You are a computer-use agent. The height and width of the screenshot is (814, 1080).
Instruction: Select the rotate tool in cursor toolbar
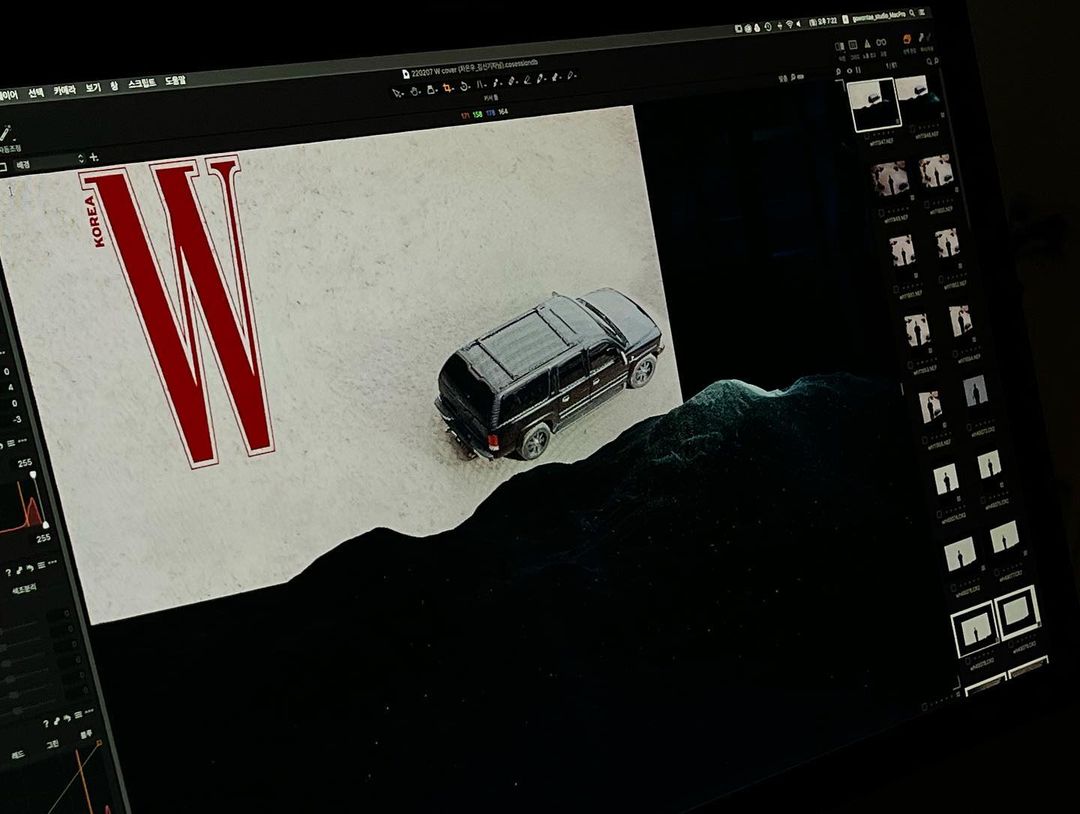(464, 87)
